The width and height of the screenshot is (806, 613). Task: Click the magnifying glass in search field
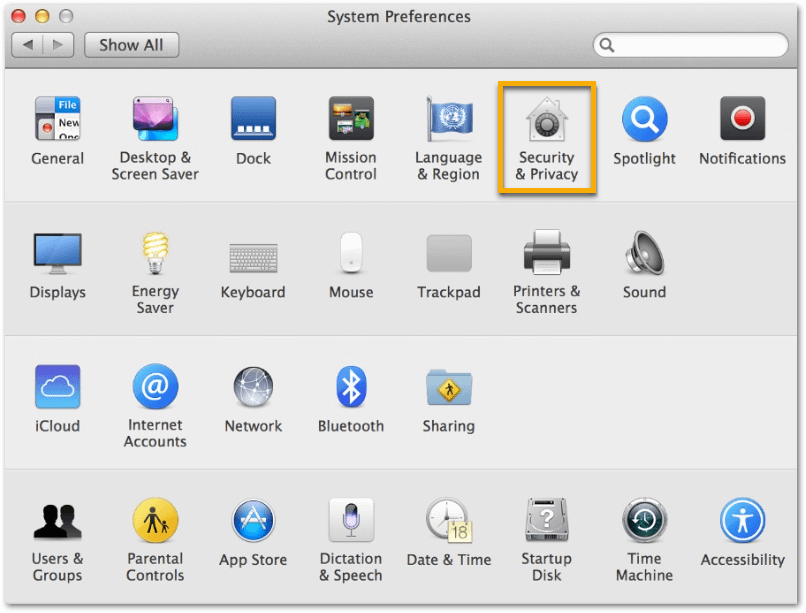click(x=607, y=45)
